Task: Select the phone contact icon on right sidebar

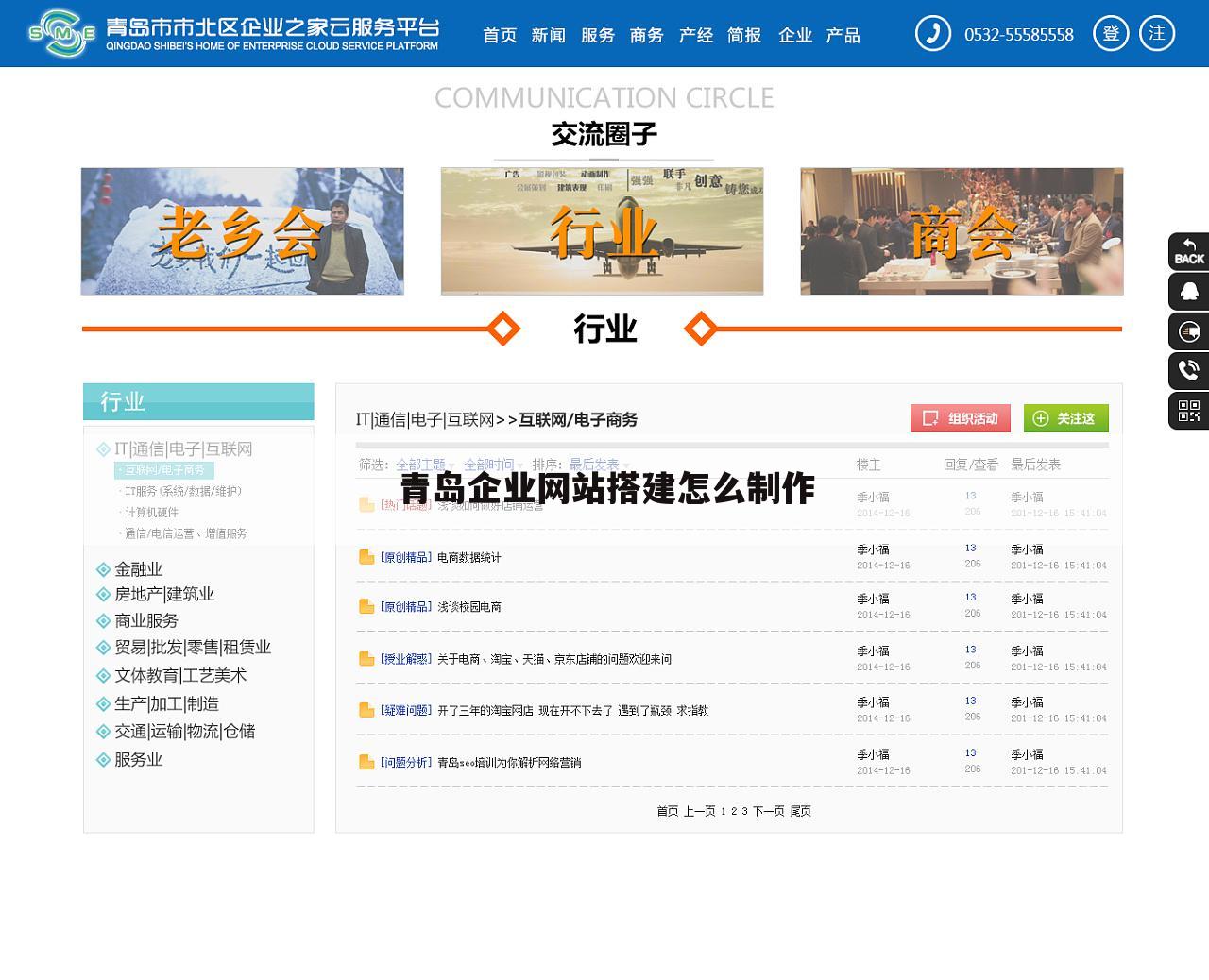Action: pyautogui.click(x=1187, y=370)
